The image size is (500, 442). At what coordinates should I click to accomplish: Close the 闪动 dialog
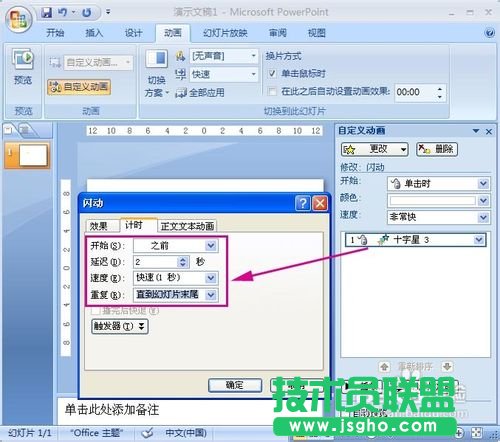point(320,203)
